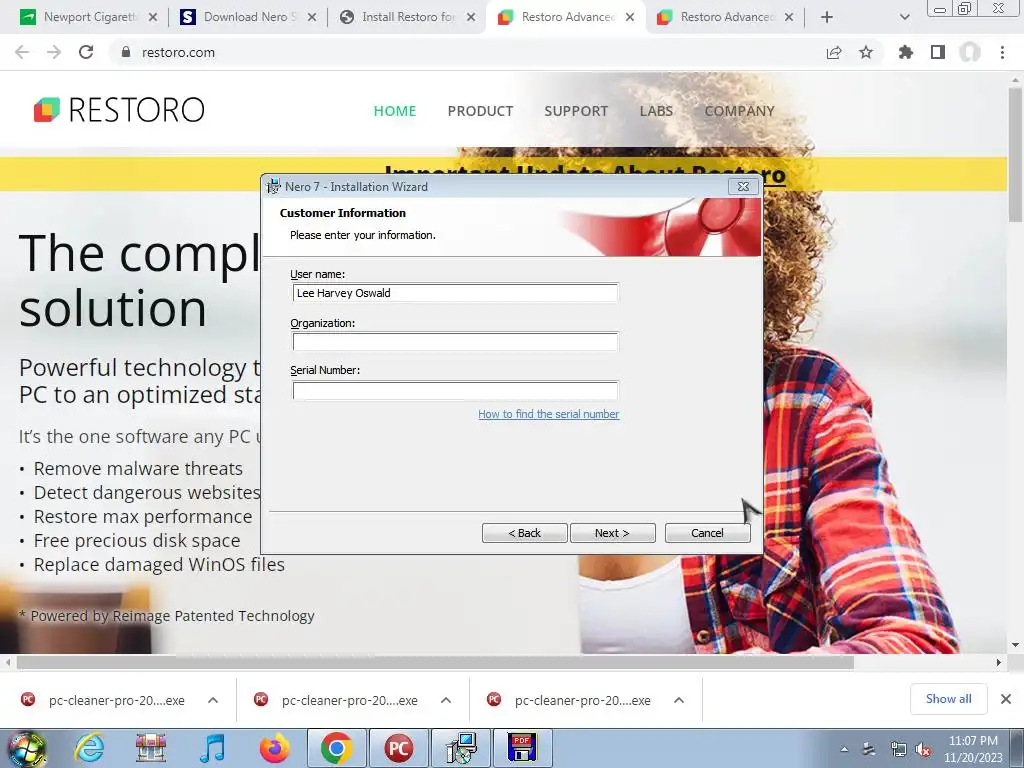Open PC Cleaner taskbar icon

pos(398,748)
